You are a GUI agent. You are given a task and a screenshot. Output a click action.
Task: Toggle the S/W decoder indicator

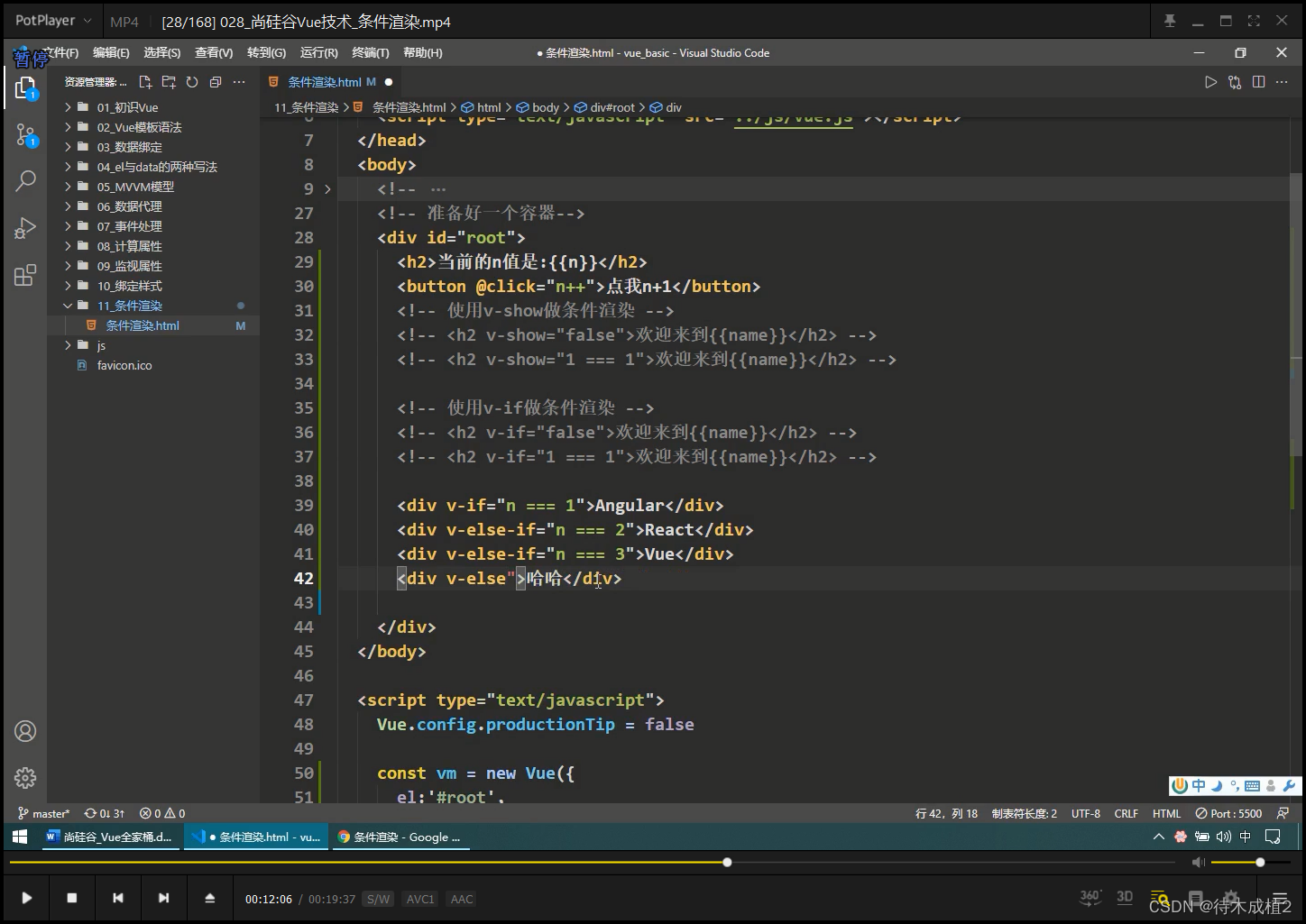379,899
